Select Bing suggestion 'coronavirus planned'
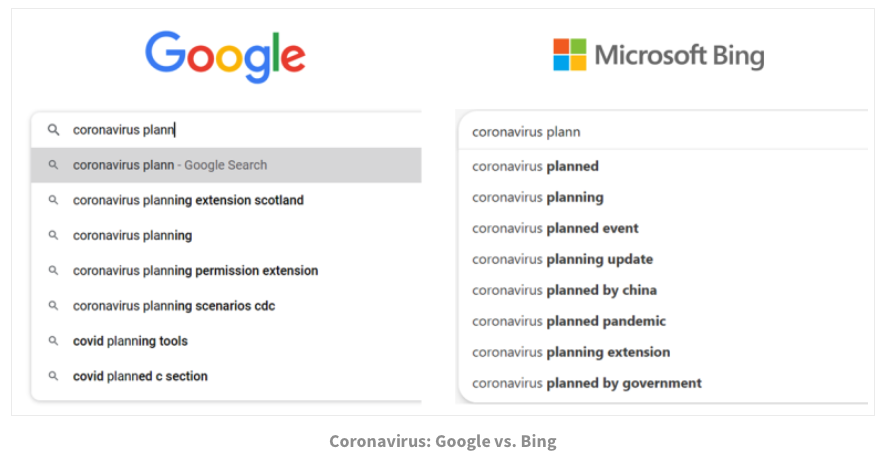 [x=535, y=166]
